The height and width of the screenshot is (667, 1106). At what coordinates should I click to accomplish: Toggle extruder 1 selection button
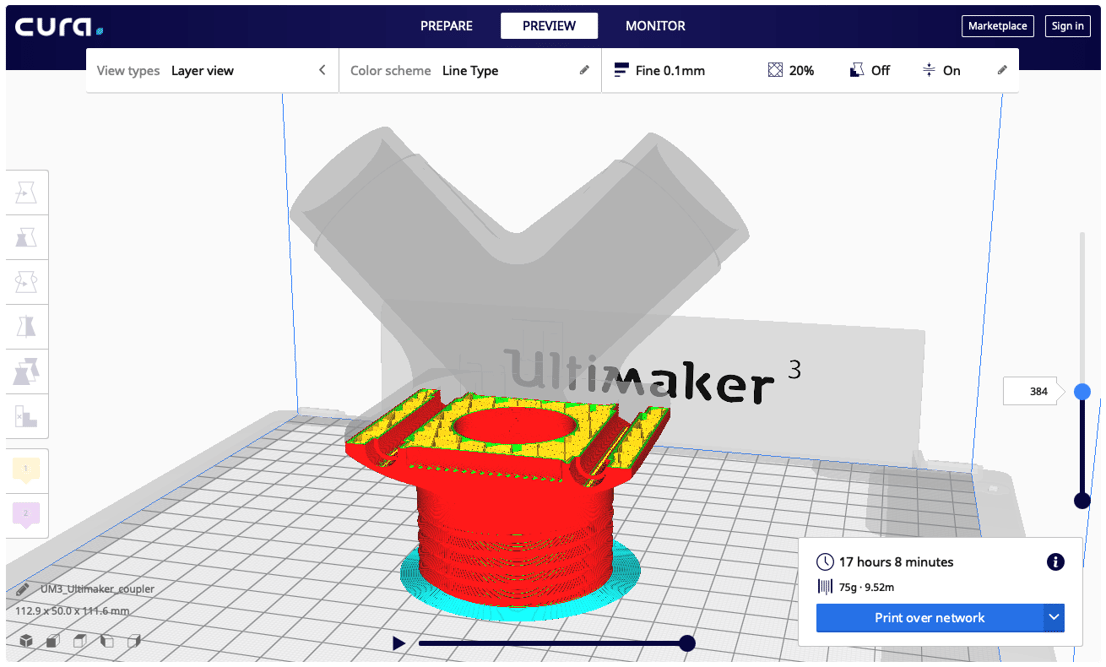click(26, 470)
